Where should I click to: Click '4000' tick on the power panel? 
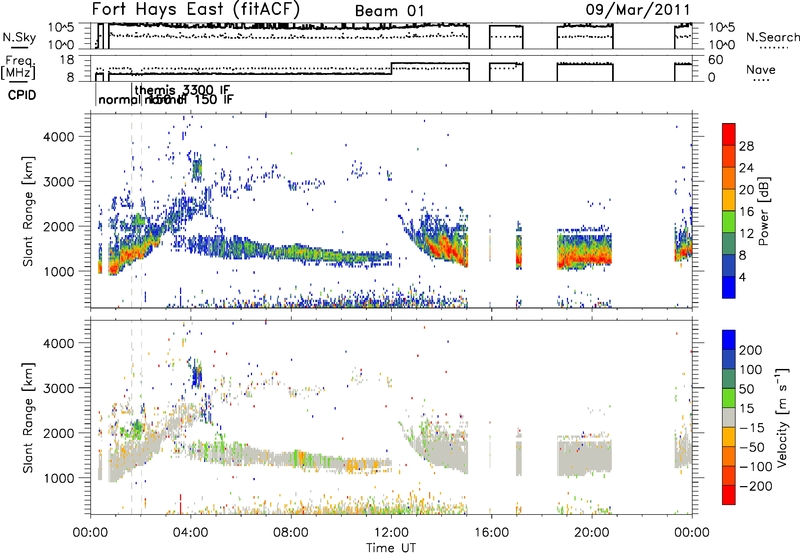point(58,137)
